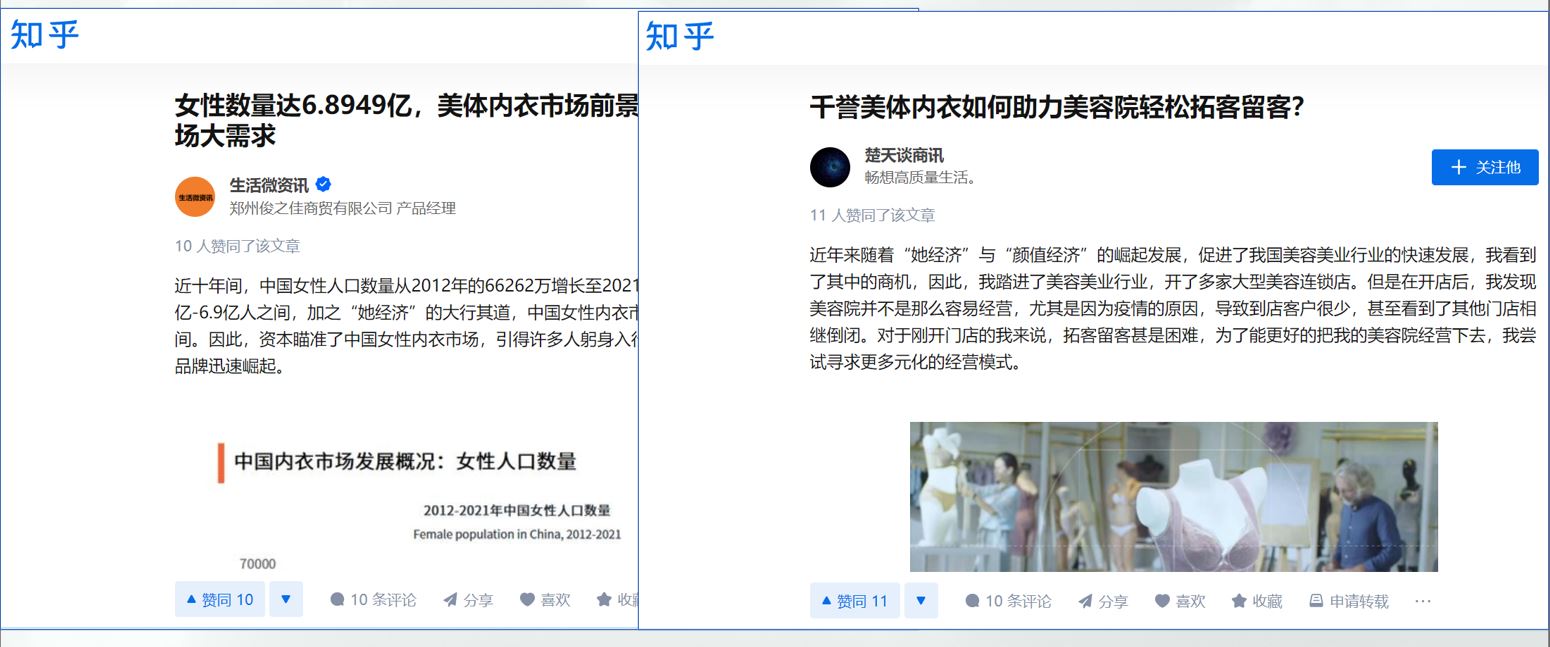Downvote the right article using the down arrow
The width and height of the screenshot is (1550, 647).
[921, 601]
